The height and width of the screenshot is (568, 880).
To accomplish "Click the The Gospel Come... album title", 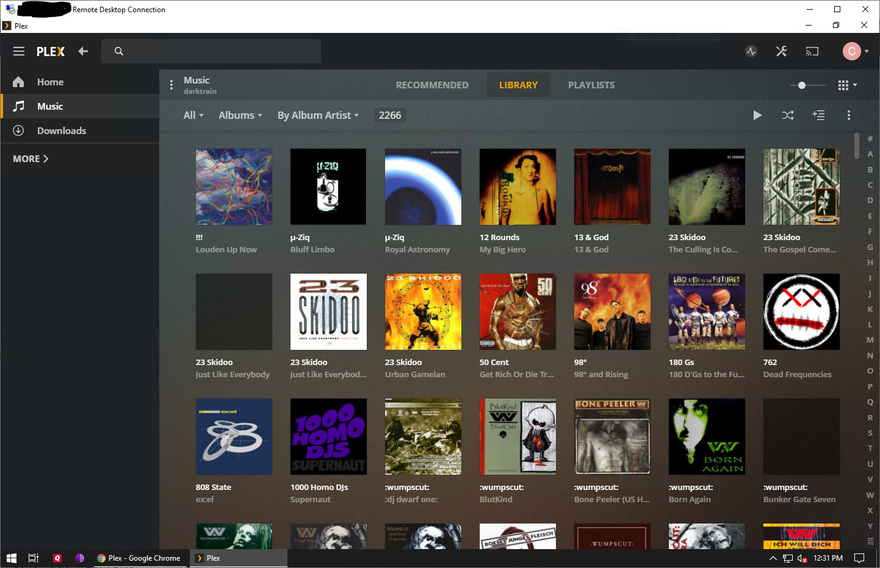I will point(800,250).
